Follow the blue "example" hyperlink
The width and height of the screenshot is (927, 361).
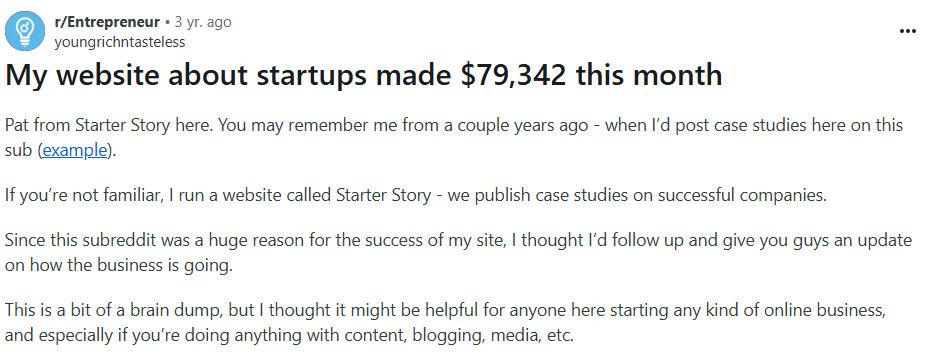pyautogui.click(x=74, y=151)
